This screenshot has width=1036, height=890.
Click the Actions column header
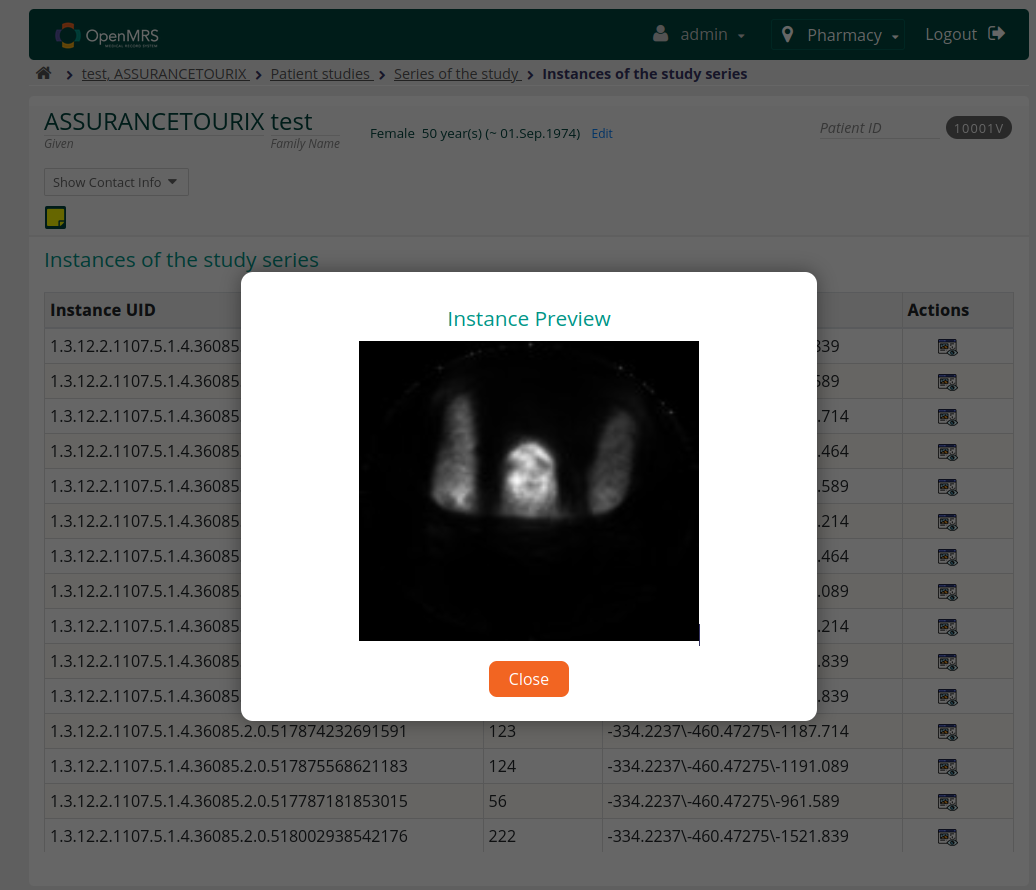(938, 310)
